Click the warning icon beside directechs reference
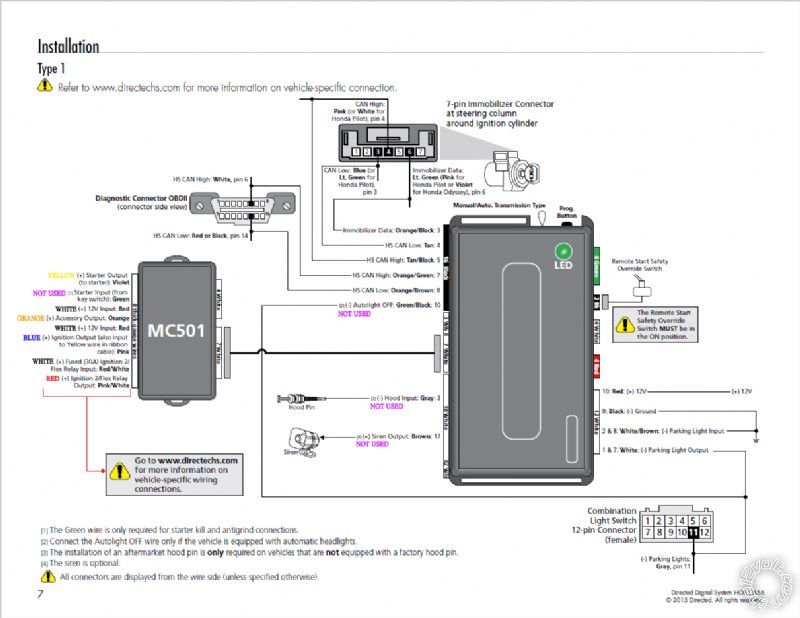Image resolution: width=800 pixels, height=618 pixels. pyautogui.click(x=45, y=85)
